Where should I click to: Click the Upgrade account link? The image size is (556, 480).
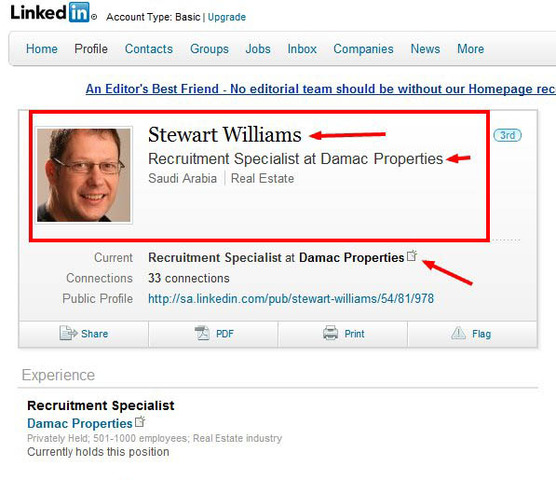click(227, 17)
